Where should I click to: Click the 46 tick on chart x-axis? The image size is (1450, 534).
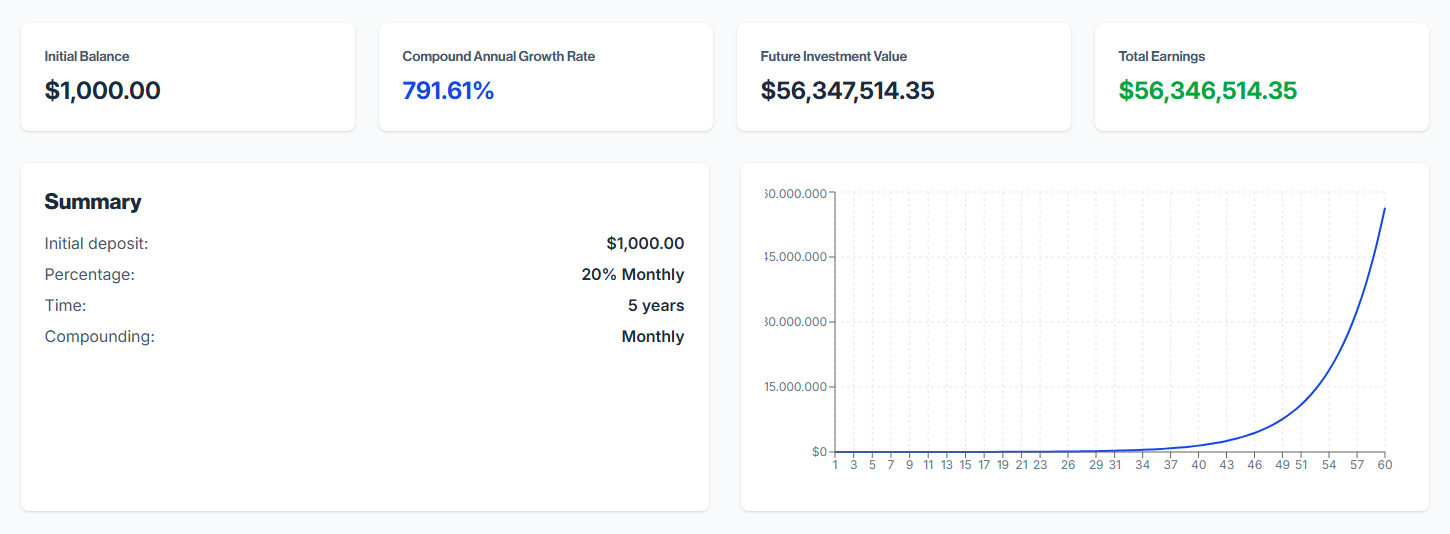[x=1254, y=465]
